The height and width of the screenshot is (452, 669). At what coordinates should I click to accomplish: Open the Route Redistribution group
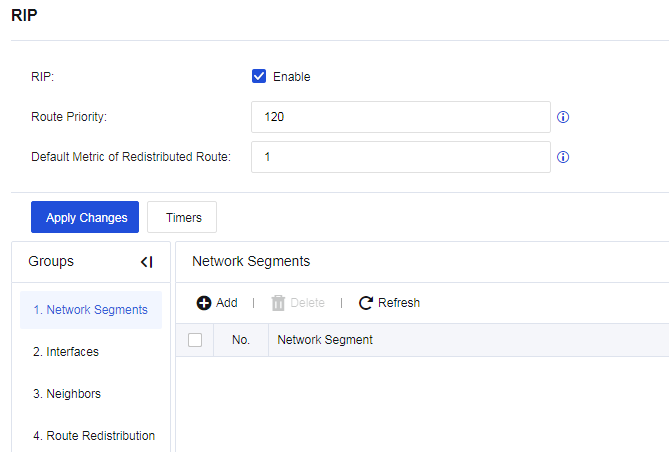tap(94, 436)
